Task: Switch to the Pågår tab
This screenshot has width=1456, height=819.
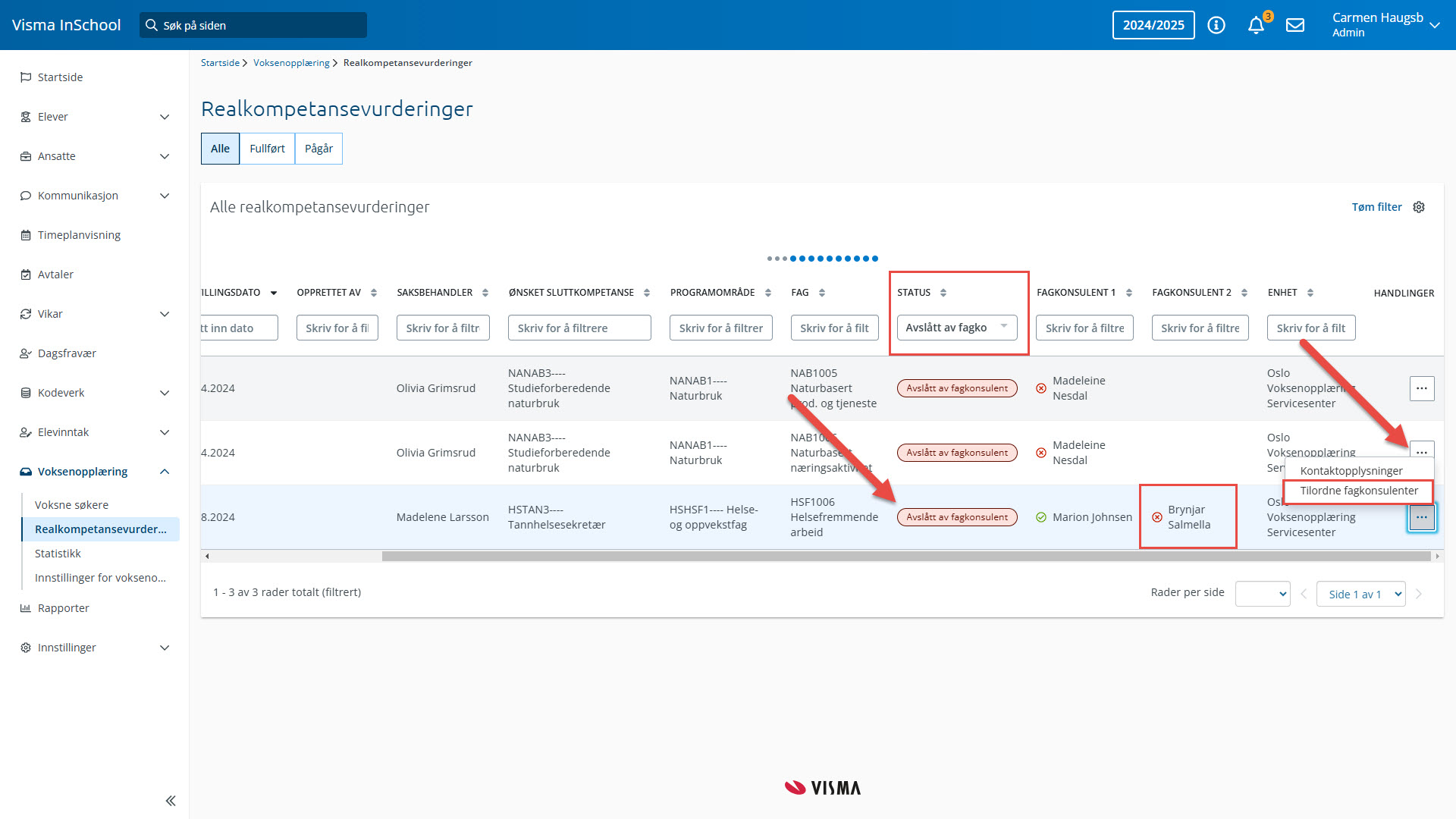Action: click(319, 149)
